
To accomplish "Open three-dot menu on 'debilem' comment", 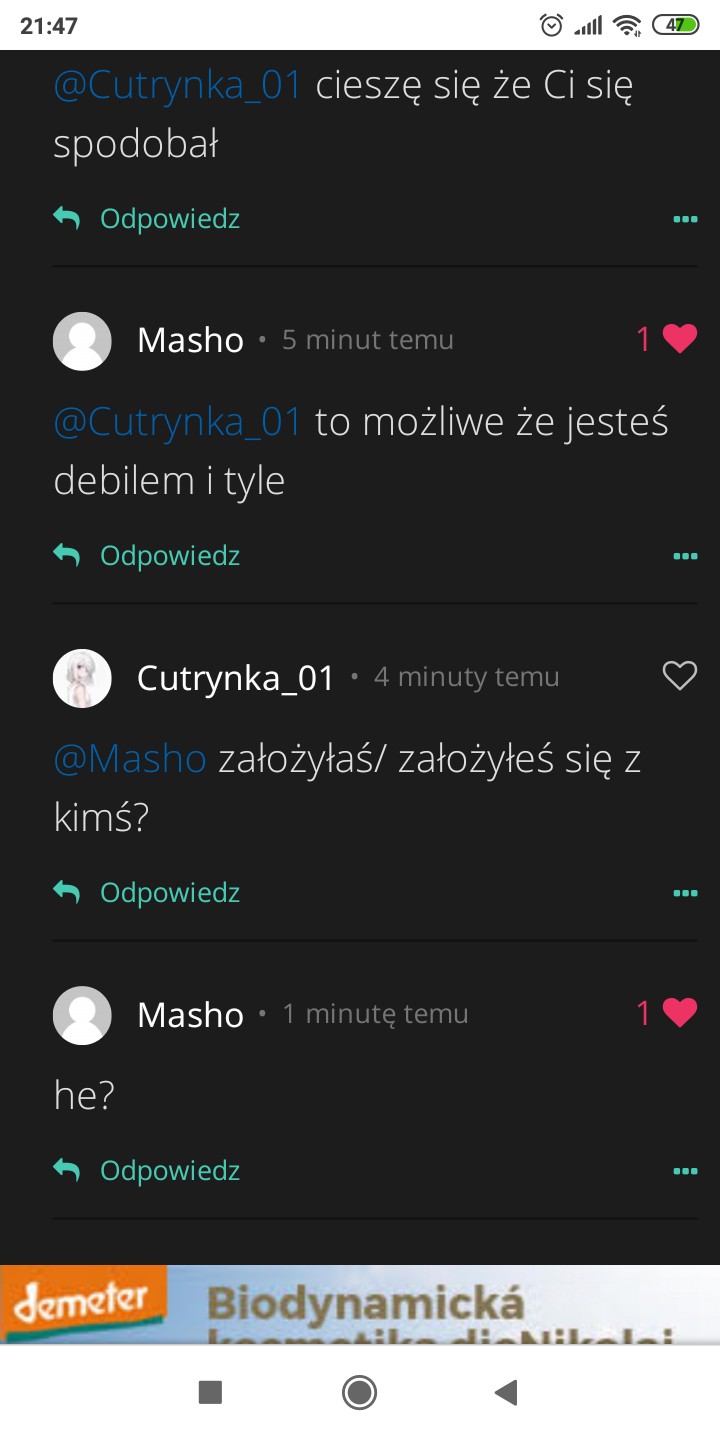I will 685,556.
